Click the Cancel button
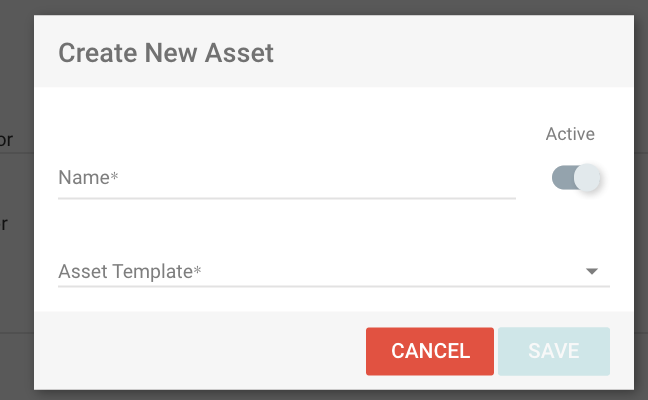The height and width of the screenshot is (400, 648). pyautogui.click(x=430, y=351)
